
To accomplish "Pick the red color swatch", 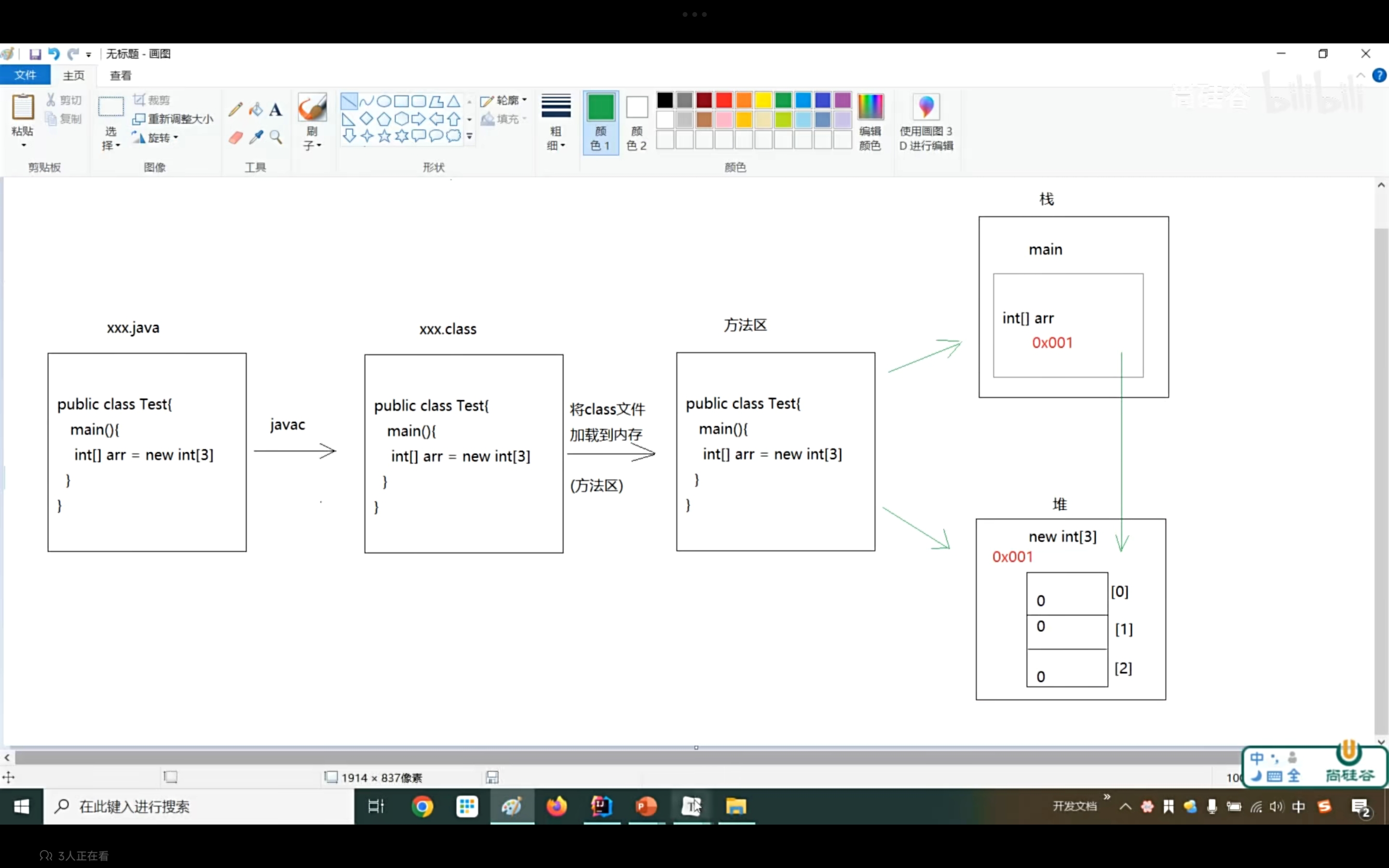I will (724, 100).
